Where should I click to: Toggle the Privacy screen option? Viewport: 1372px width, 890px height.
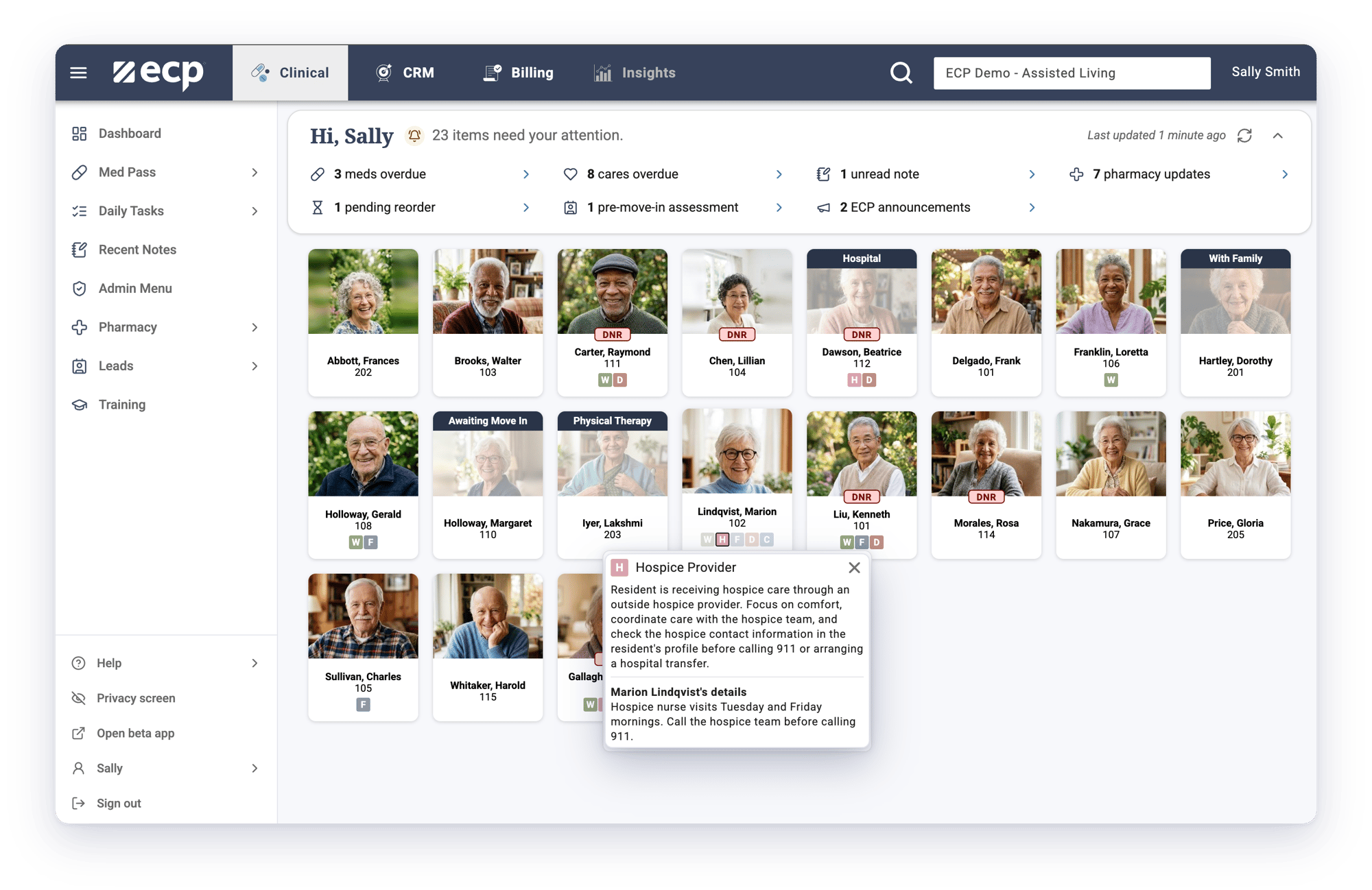166,698
